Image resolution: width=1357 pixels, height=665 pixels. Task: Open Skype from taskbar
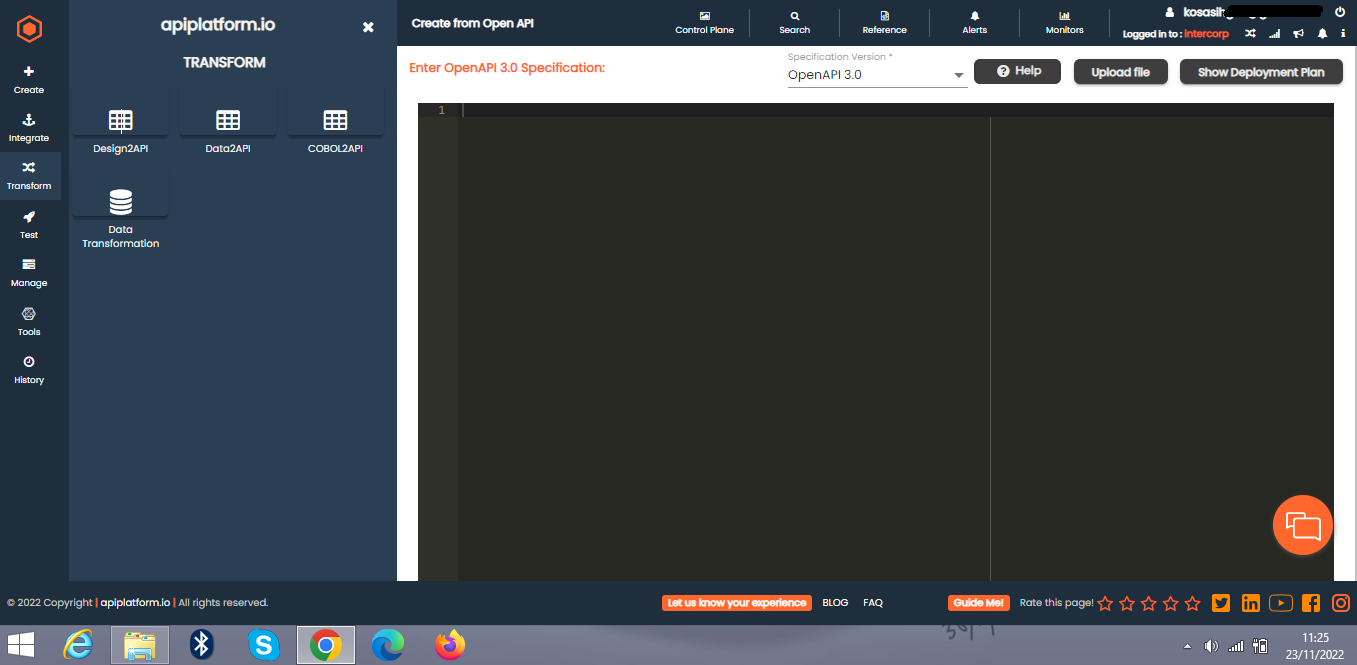(263, 645)
